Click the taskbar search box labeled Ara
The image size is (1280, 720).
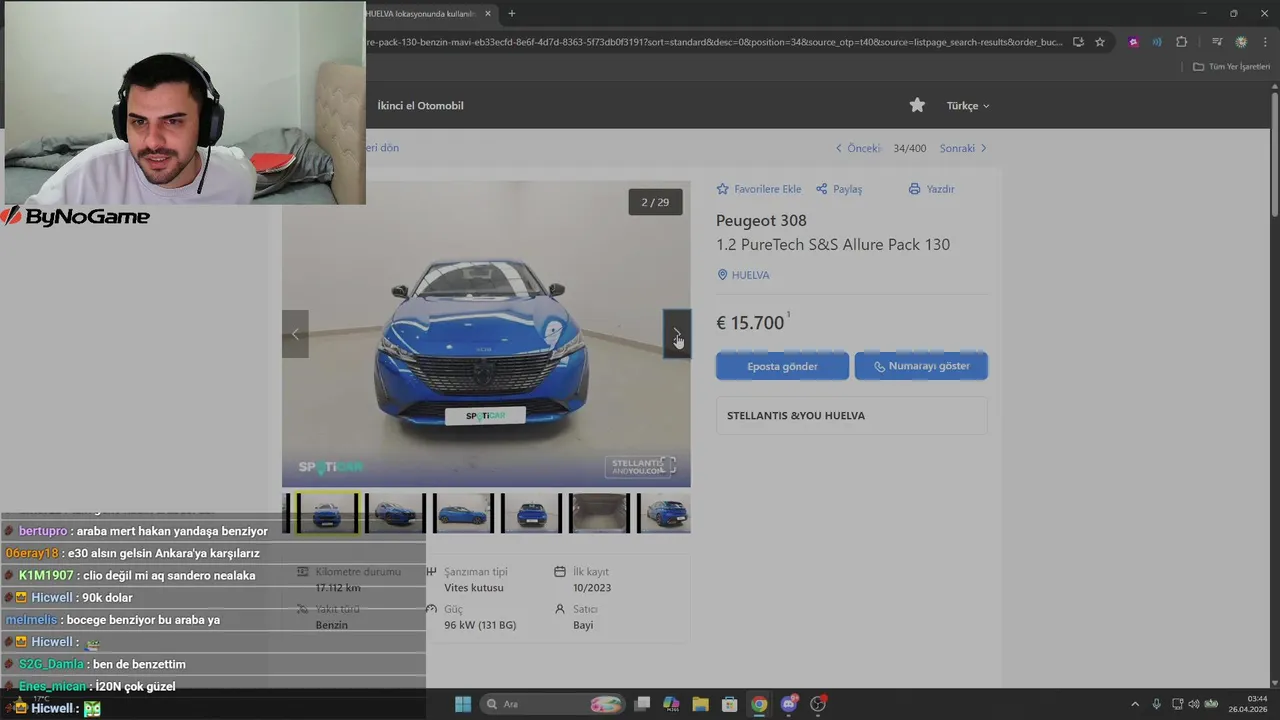pyautogui.click(x=553, y=704)
